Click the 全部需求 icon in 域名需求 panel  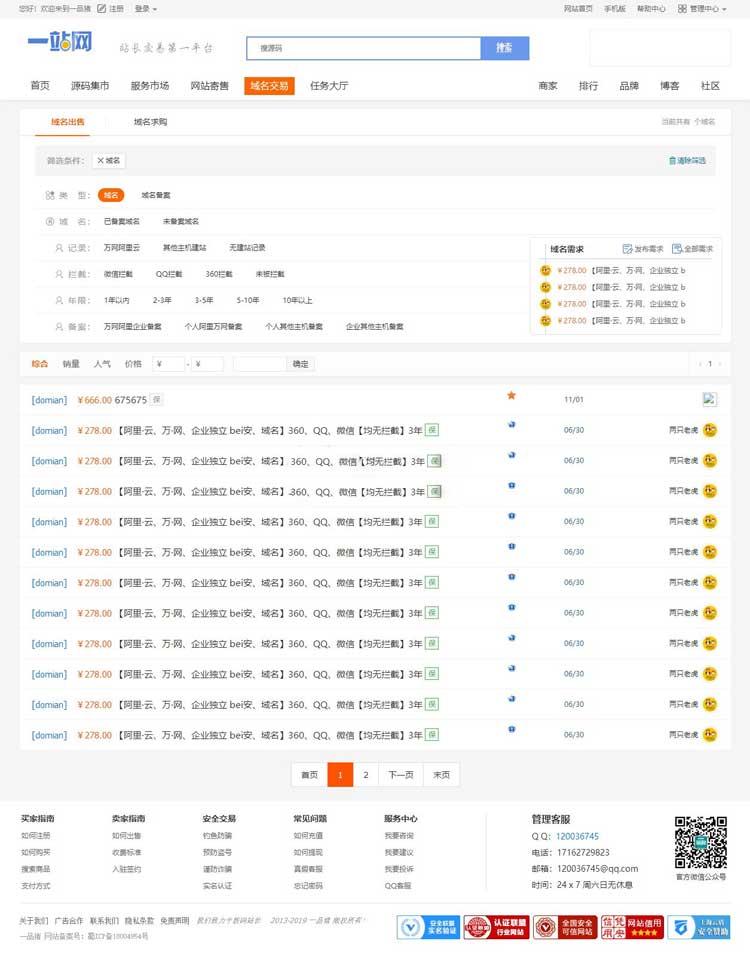pyautogui.click(x=677, y=249)
